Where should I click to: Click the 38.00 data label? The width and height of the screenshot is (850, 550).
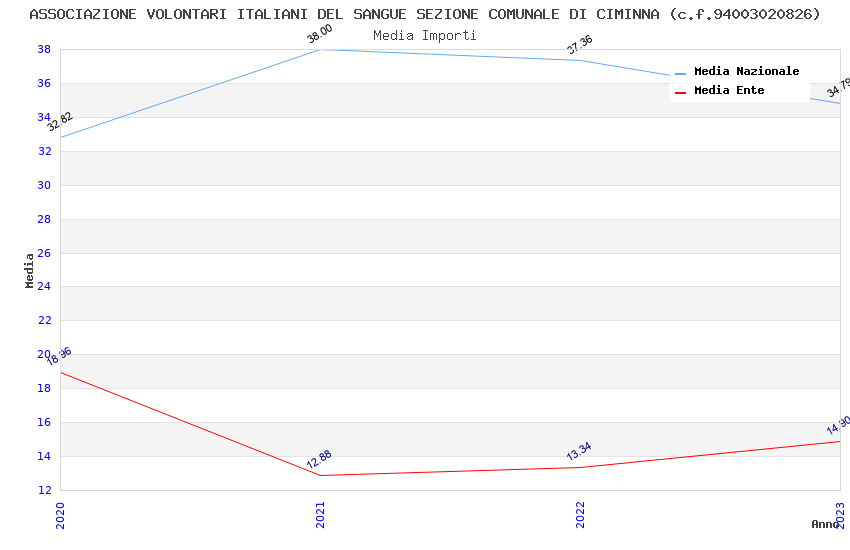coord(319,34)
